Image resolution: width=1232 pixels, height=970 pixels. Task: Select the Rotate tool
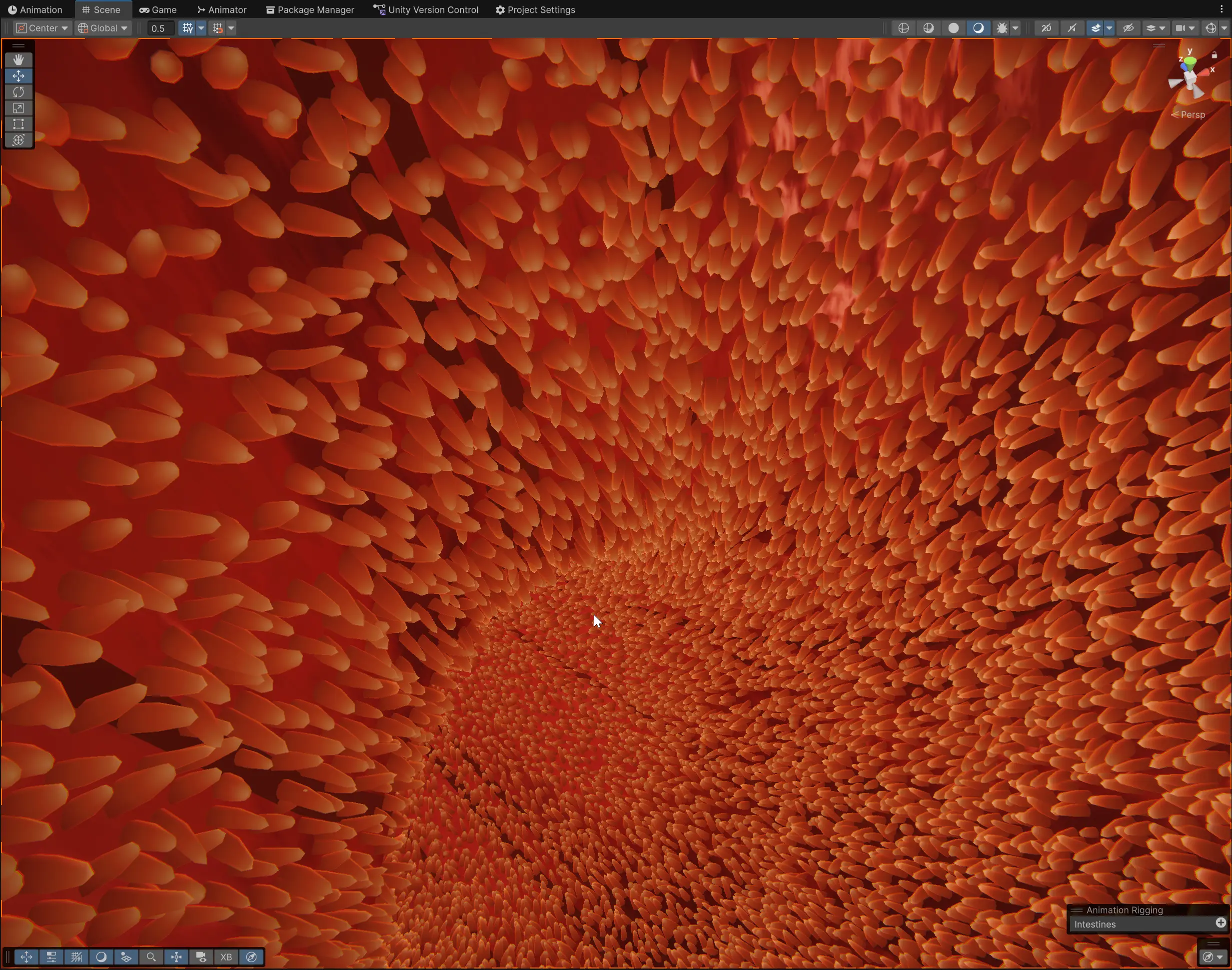coord(18,92)
